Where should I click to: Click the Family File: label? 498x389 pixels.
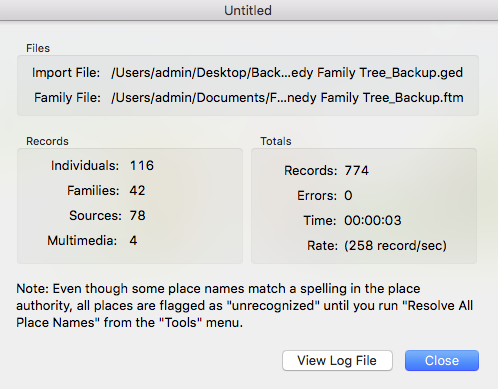[x=67, y=98]
